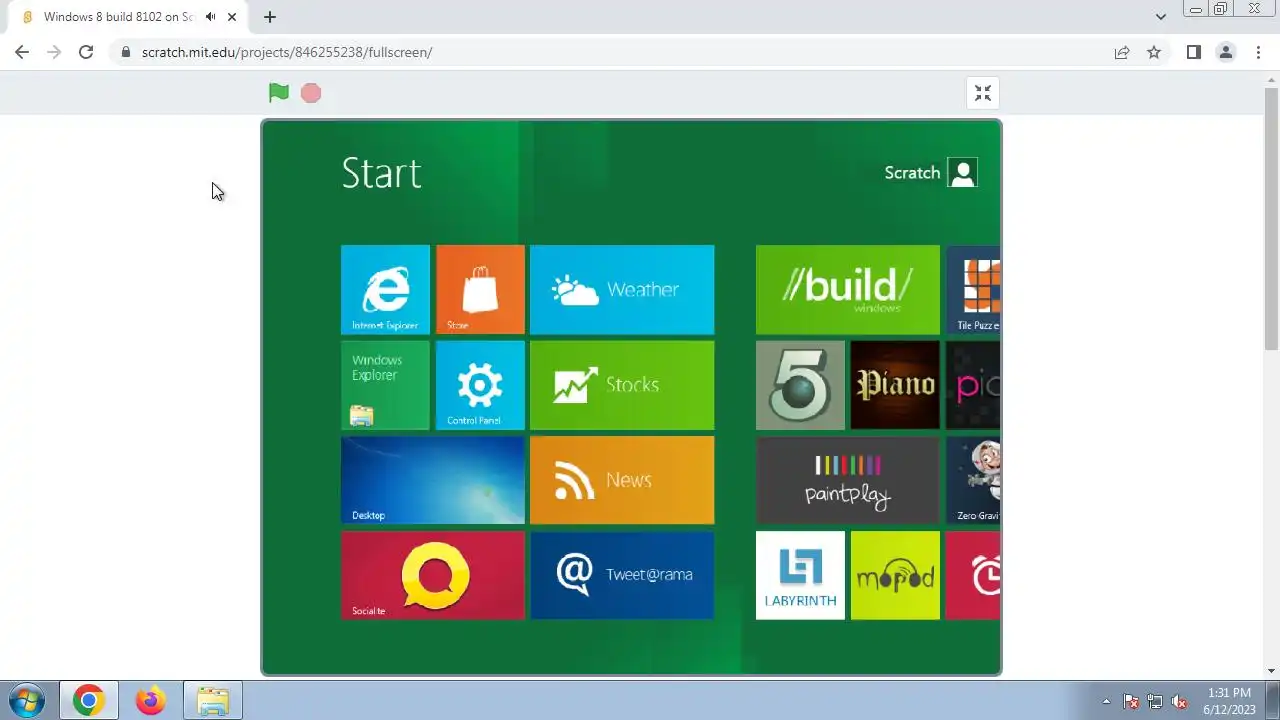Reload the Scratch page
This screenshot has height=720, width=1280.
pyautogui.click(x=86, y=52)
